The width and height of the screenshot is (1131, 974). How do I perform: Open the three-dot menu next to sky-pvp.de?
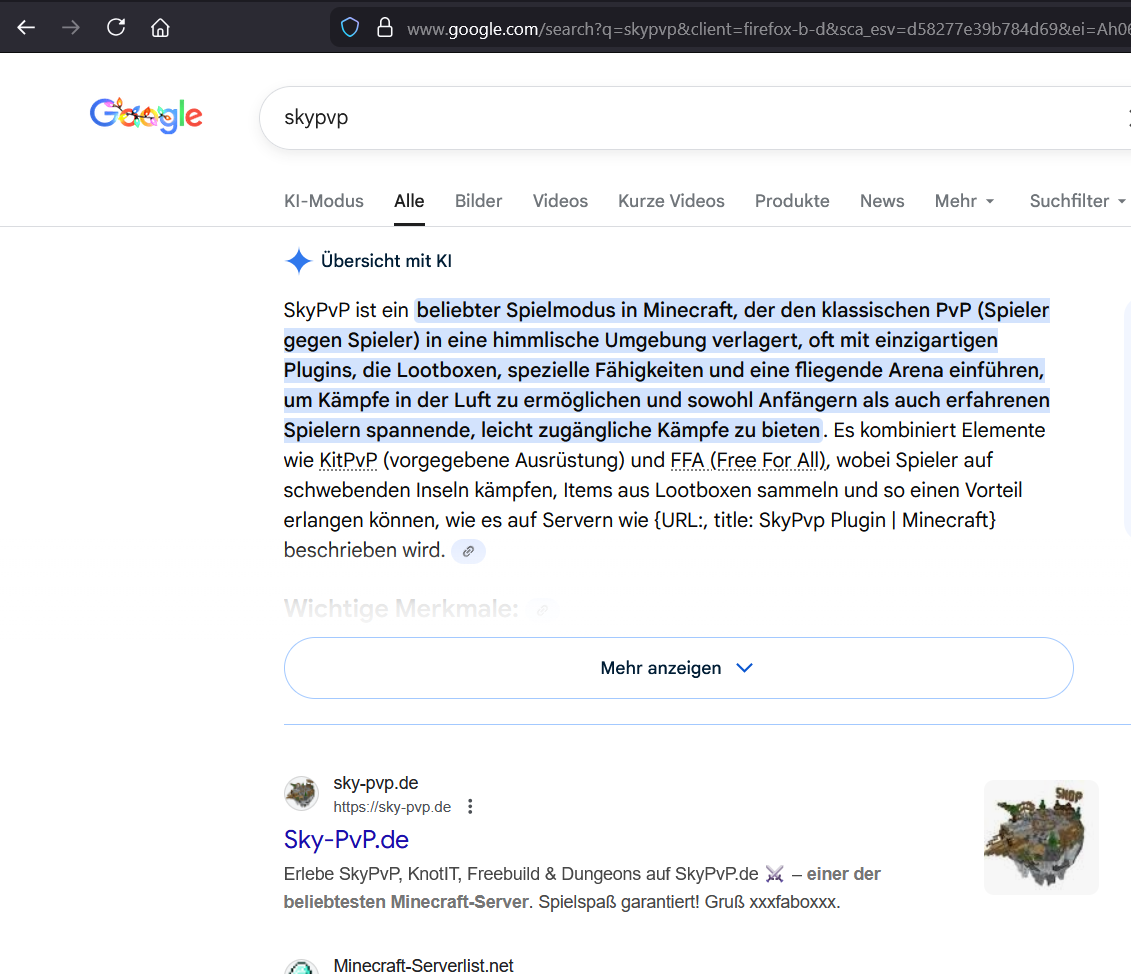pyautogui.click(x=470, y=805)
